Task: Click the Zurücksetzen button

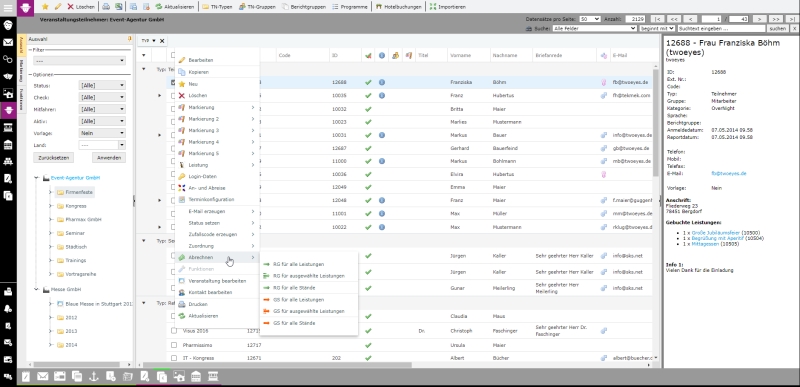Action: point(53,158)
